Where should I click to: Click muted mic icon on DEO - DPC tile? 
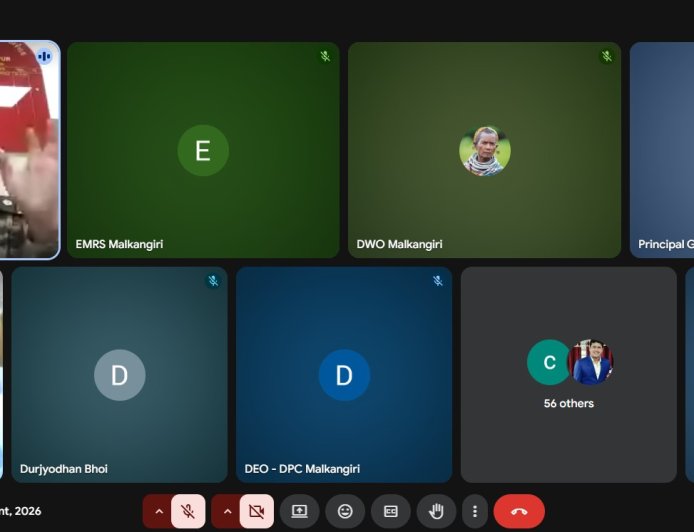tap(437, 281)
